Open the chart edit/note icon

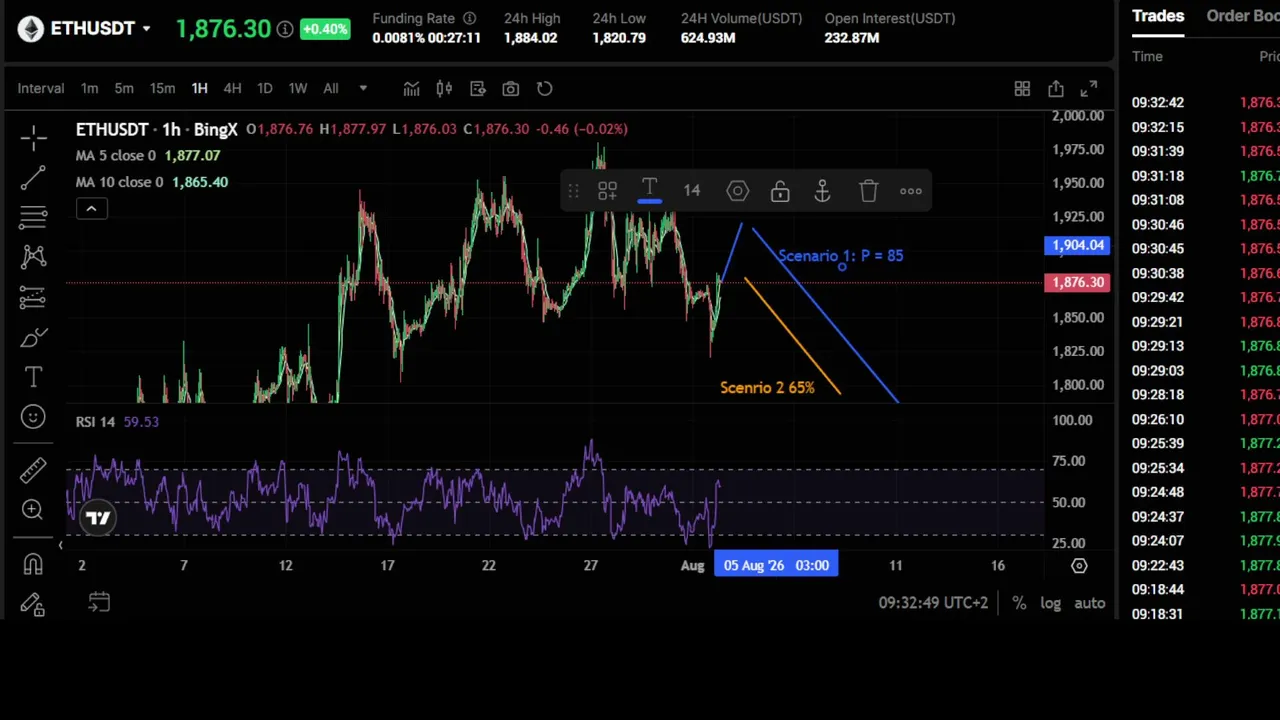click(x=477, y=89)
